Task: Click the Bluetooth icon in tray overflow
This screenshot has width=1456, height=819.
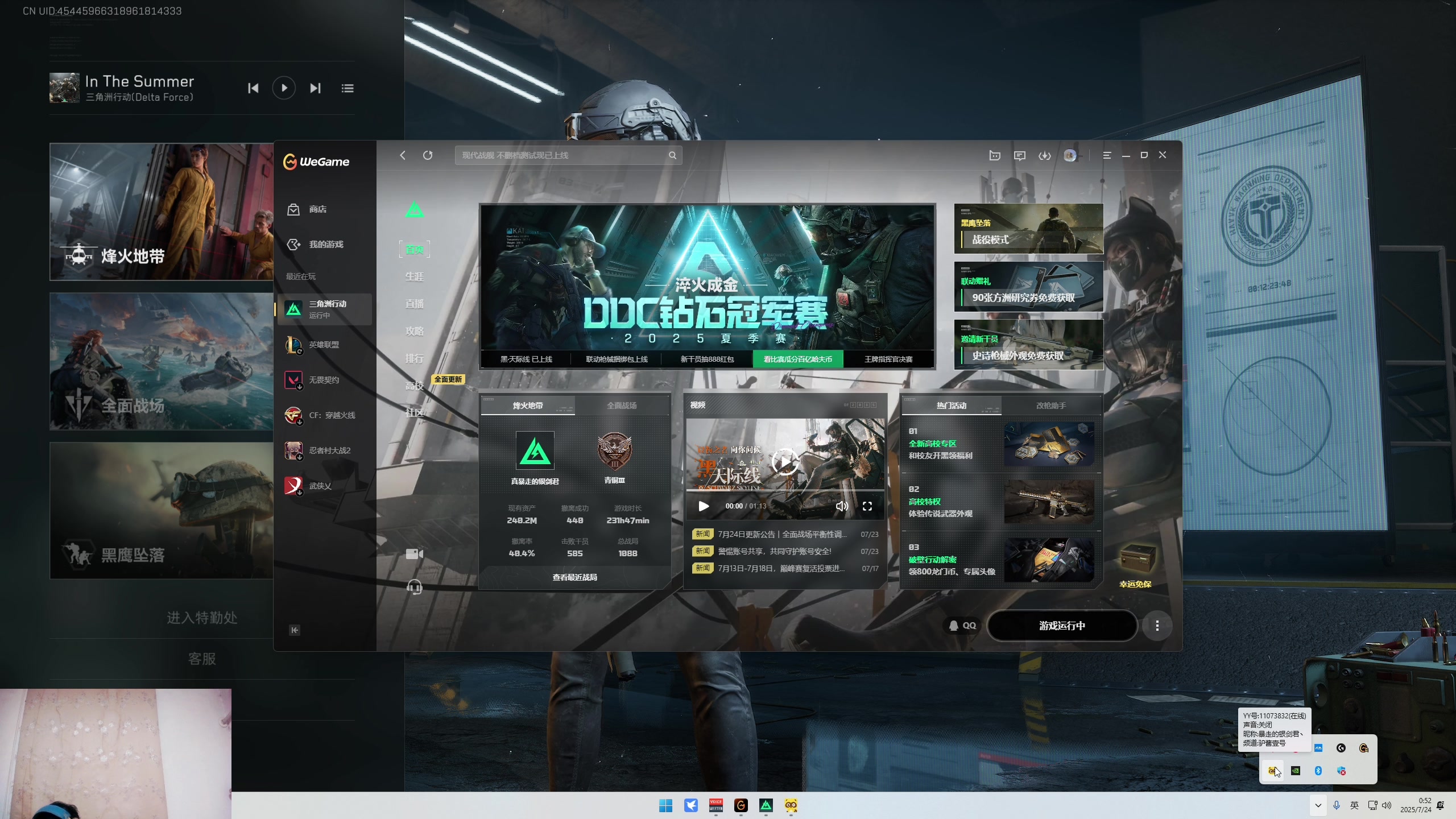Action: click(1318, 771)
